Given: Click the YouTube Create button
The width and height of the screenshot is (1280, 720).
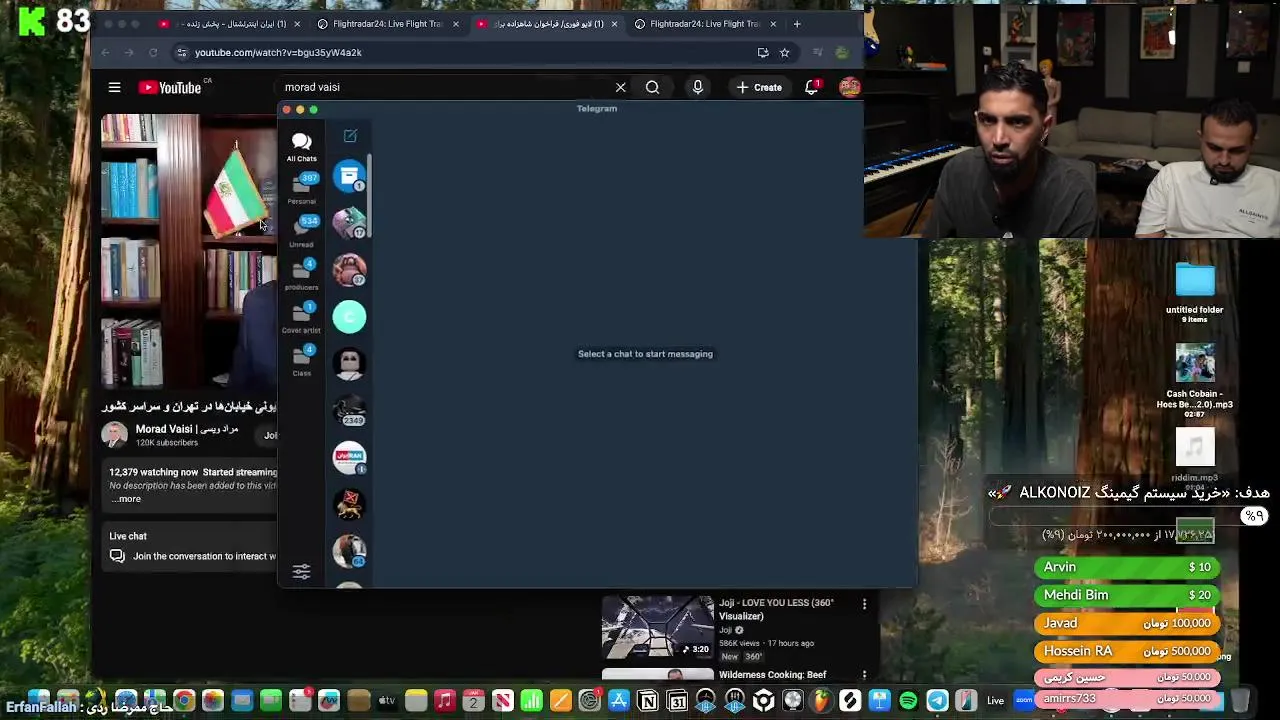Looking at the screenshot, I should click(x=759, y=87).
